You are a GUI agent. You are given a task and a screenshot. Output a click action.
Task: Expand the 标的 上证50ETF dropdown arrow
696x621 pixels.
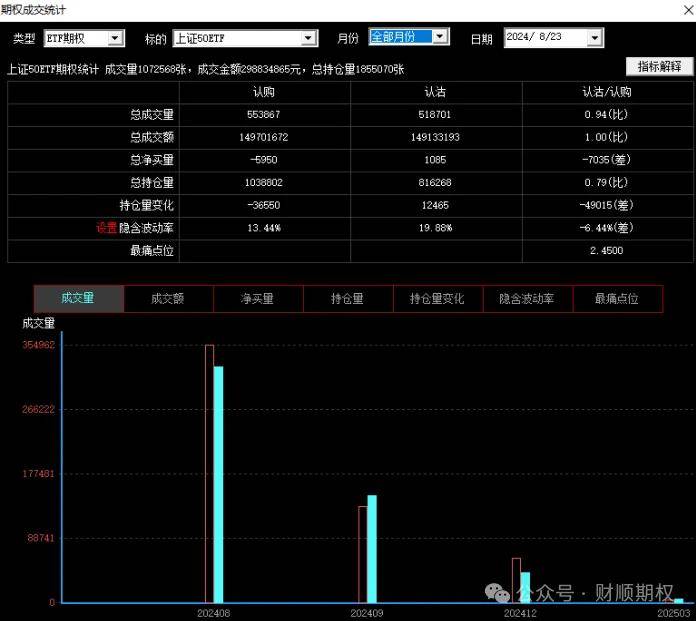pyautogui.click(x=308, y=38)
